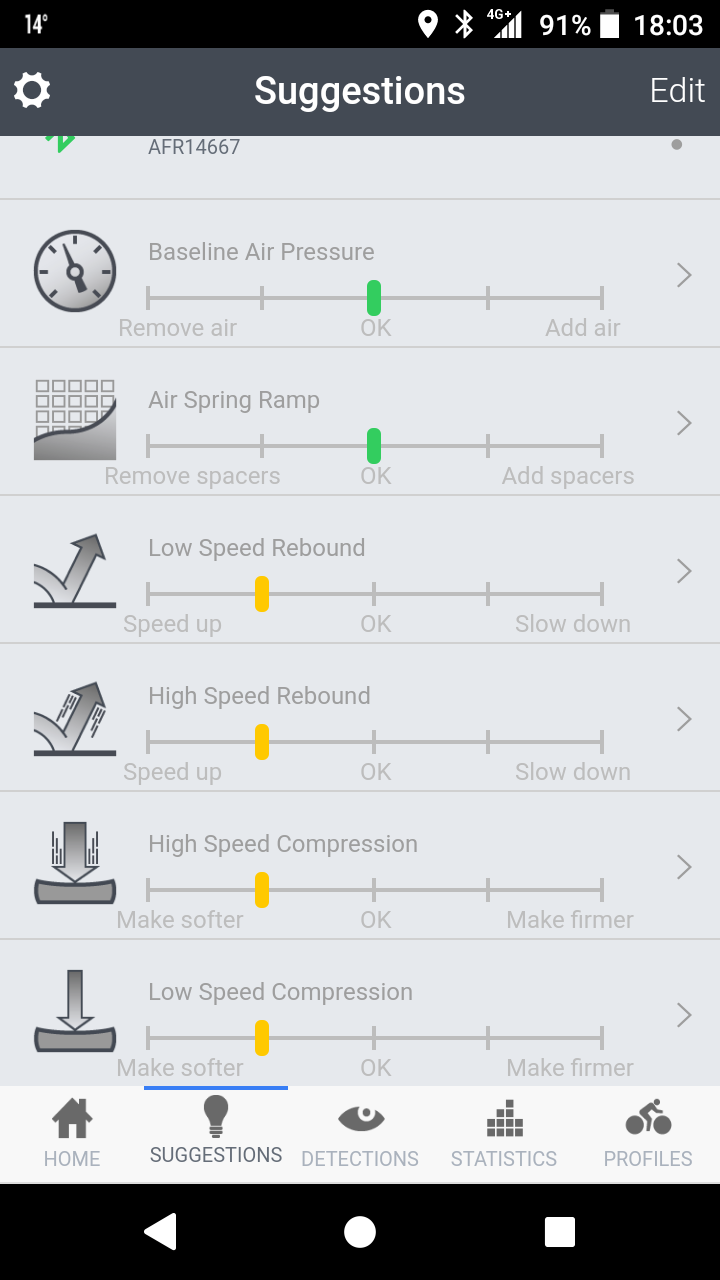
Task: Click the green Baseline Air Pressure slider marker
Action: [x=374, y=298]
